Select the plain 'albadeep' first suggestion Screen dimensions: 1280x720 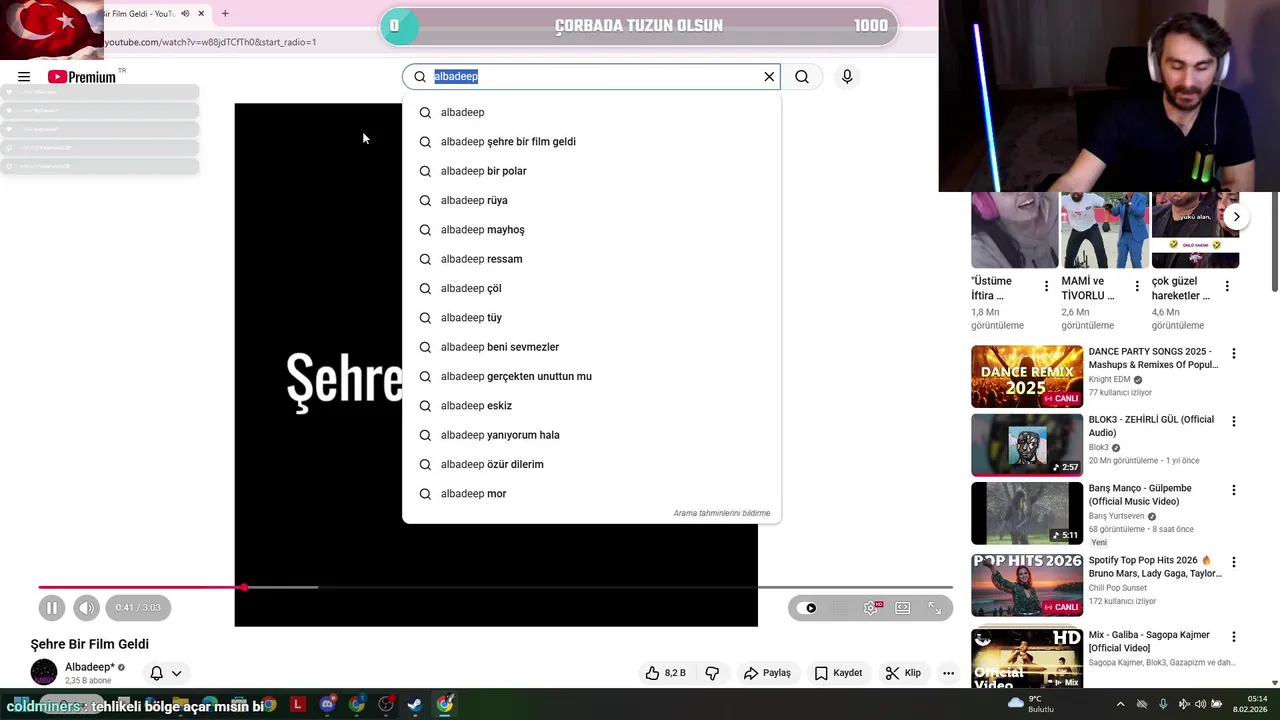point(591,112)
